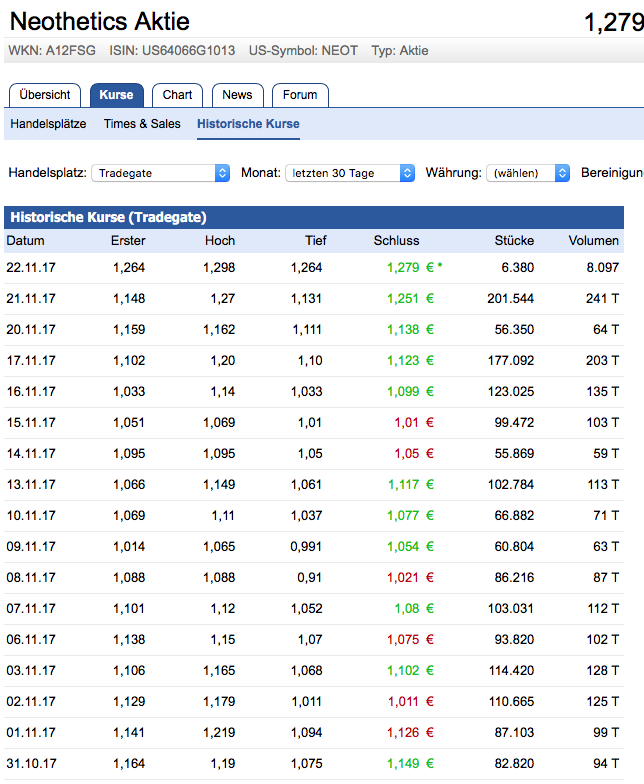Switch to the Chart tab
Image resolution: width=644 pixels, height=784 pixels.
pyautogui.click(x=177, y=95)
